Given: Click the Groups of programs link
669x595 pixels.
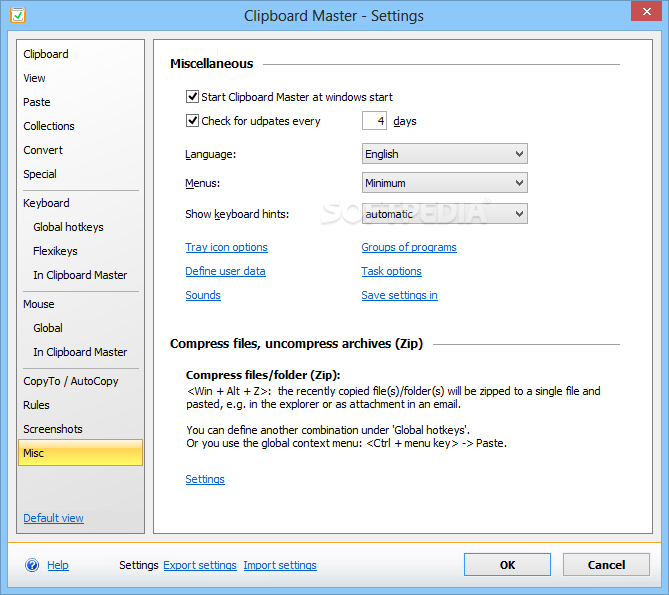Looking at the screenshot, I should (409, 247).
